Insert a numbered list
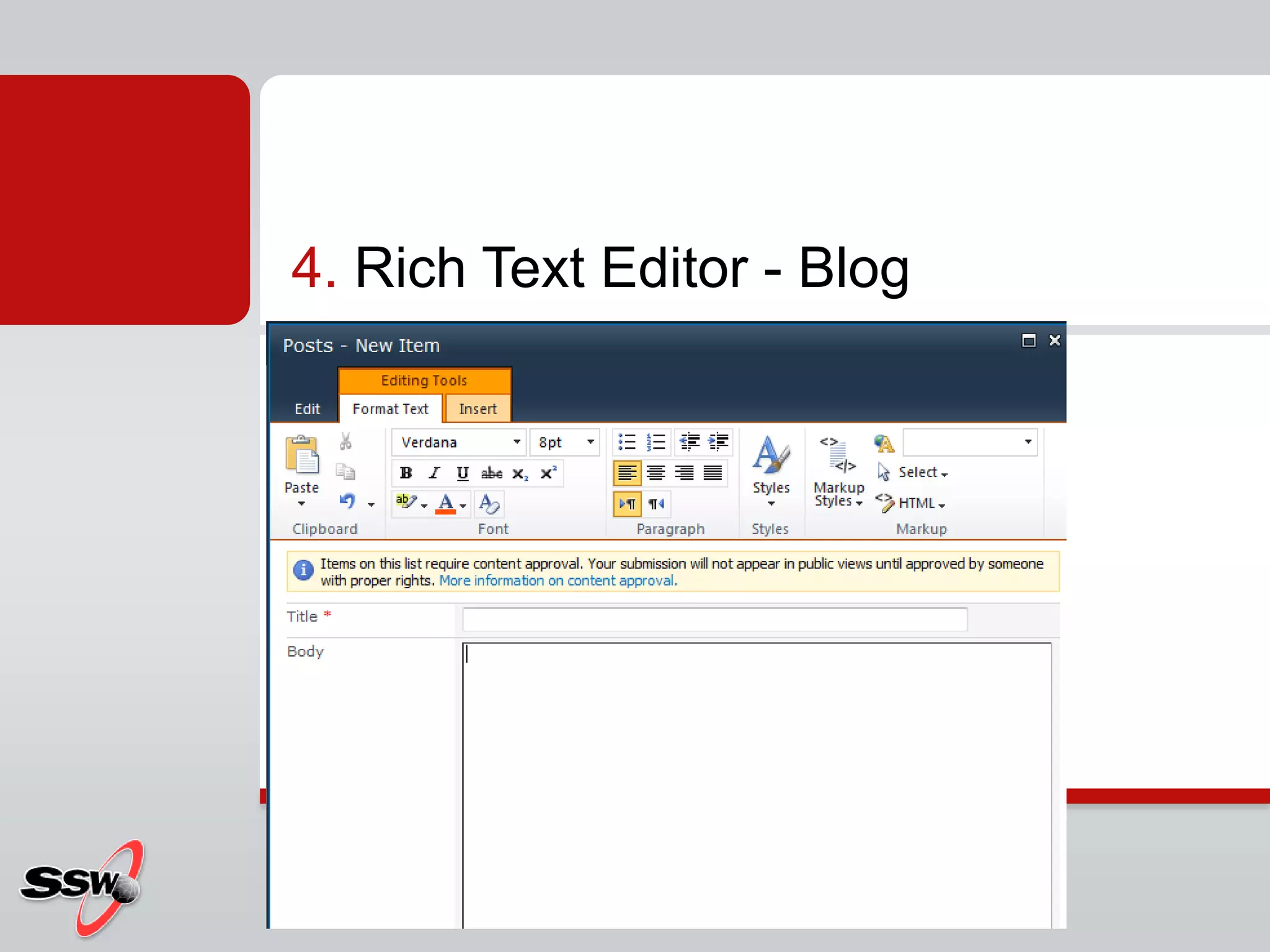 (x=655, y=442)
